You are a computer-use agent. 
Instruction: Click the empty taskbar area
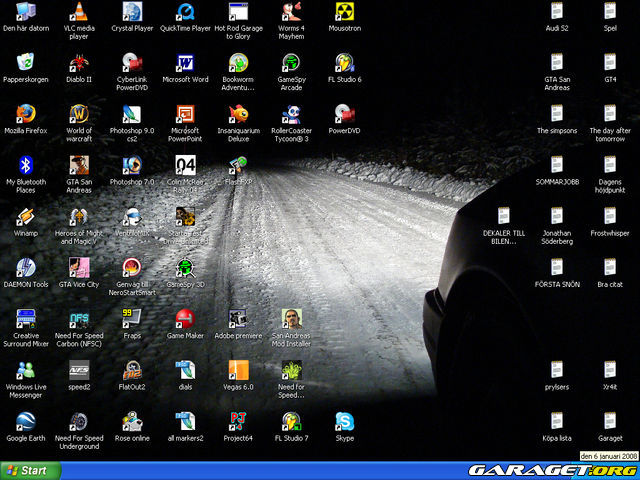(300, 470)
